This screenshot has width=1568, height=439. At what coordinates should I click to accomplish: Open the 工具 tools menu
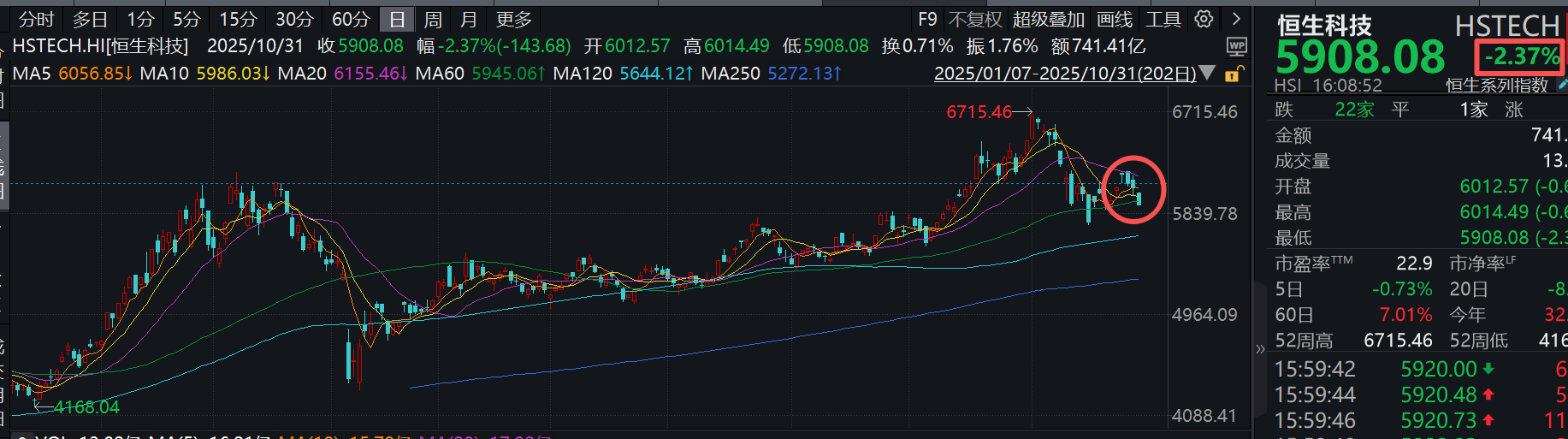pyautogui.click(x=1163, y=19)
